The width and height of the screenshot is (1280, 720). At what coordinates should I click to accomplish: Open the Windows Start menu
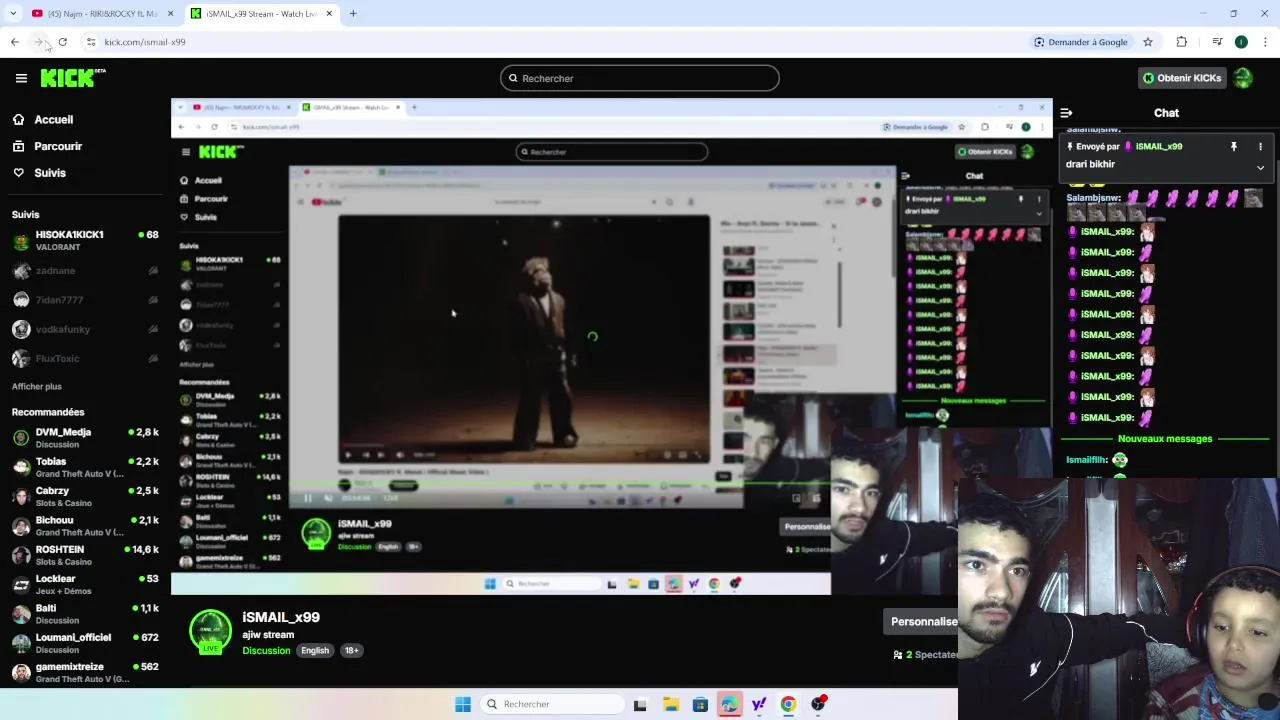pos(463,704)
